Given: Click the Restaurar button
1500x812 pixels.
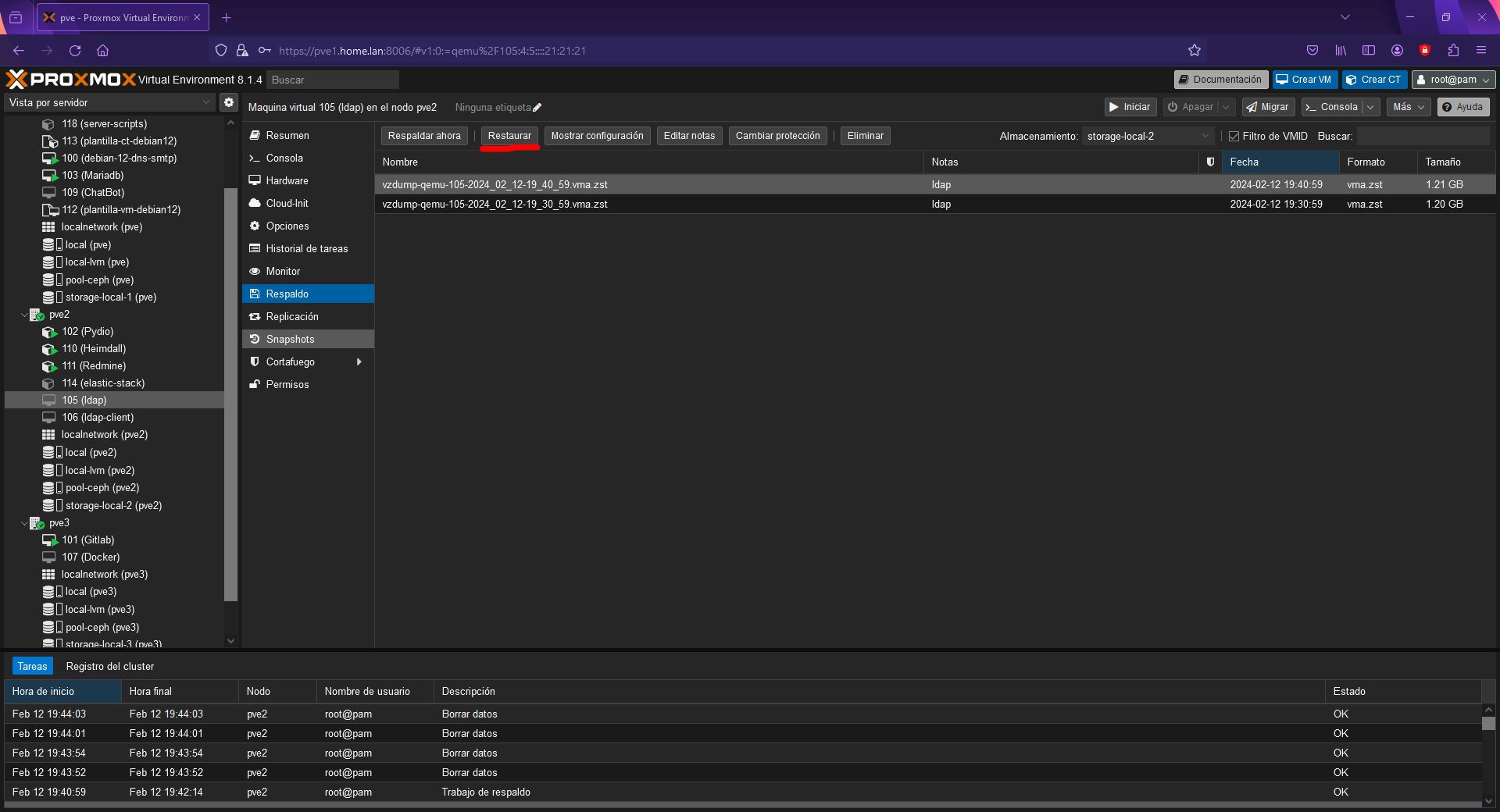Looking at the screenshot, I should pos(509,136).
